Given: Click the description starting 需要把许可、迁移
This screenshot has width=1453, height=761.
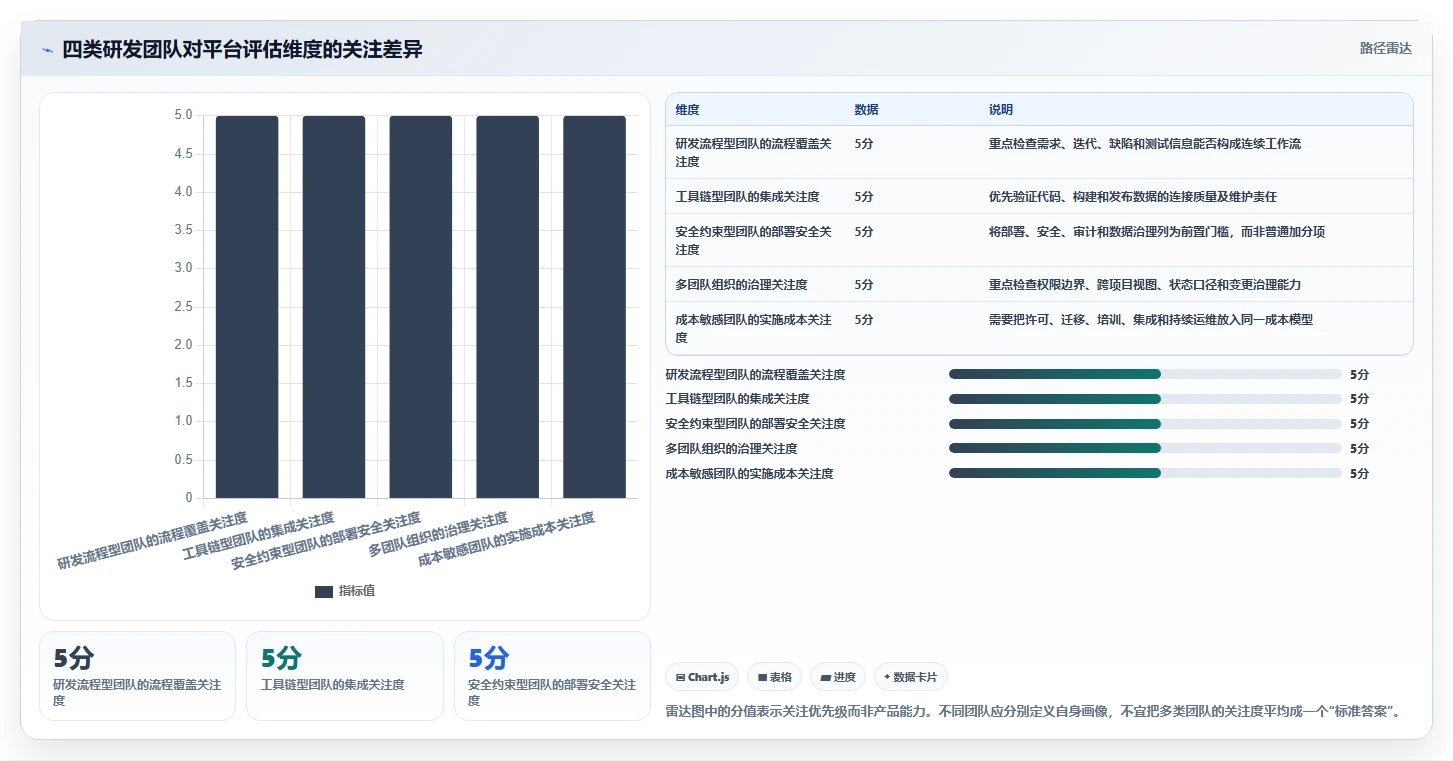Looking at the screenshot, I should tap(1151, 320).
